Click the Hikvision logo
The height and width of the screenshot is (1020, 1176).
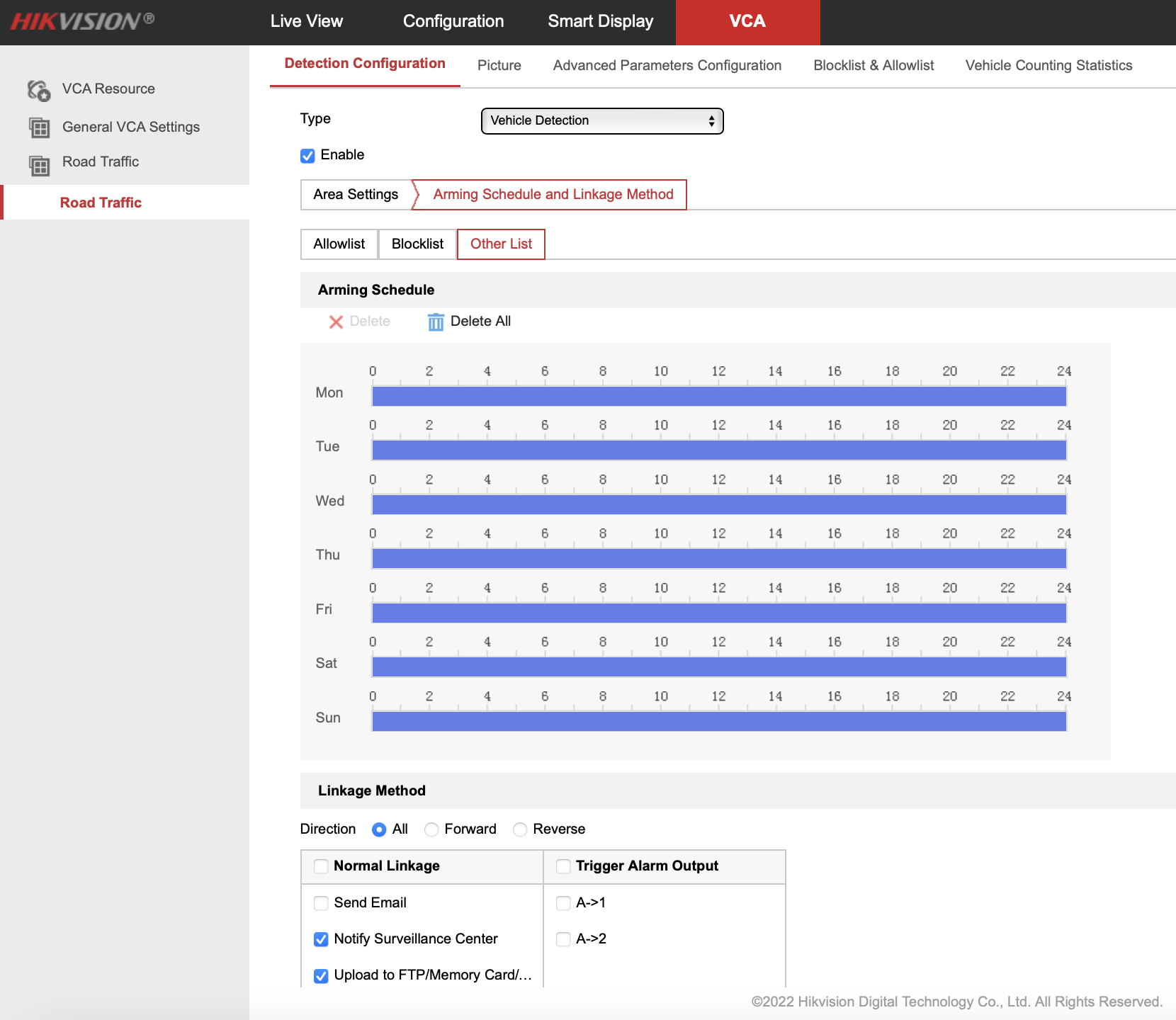(x=82, y=21)
